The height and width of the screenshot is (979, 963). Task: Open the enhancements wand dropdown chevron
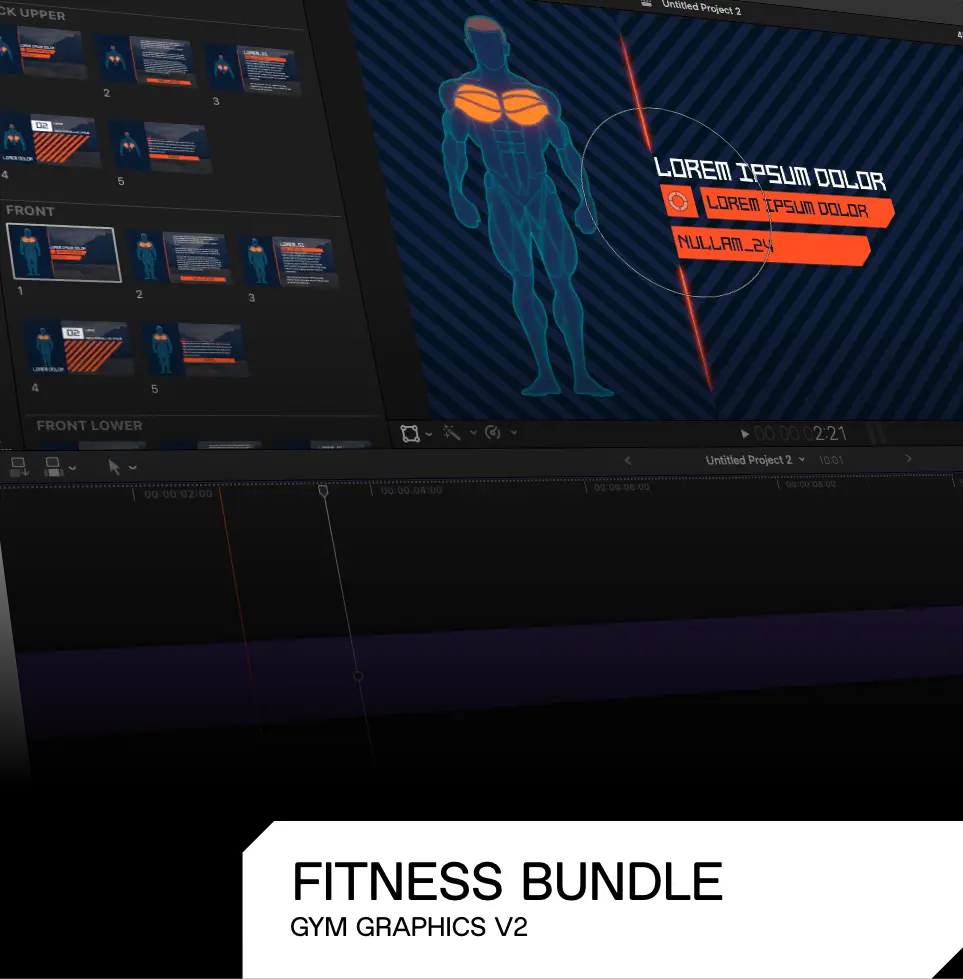coord(471,433)
